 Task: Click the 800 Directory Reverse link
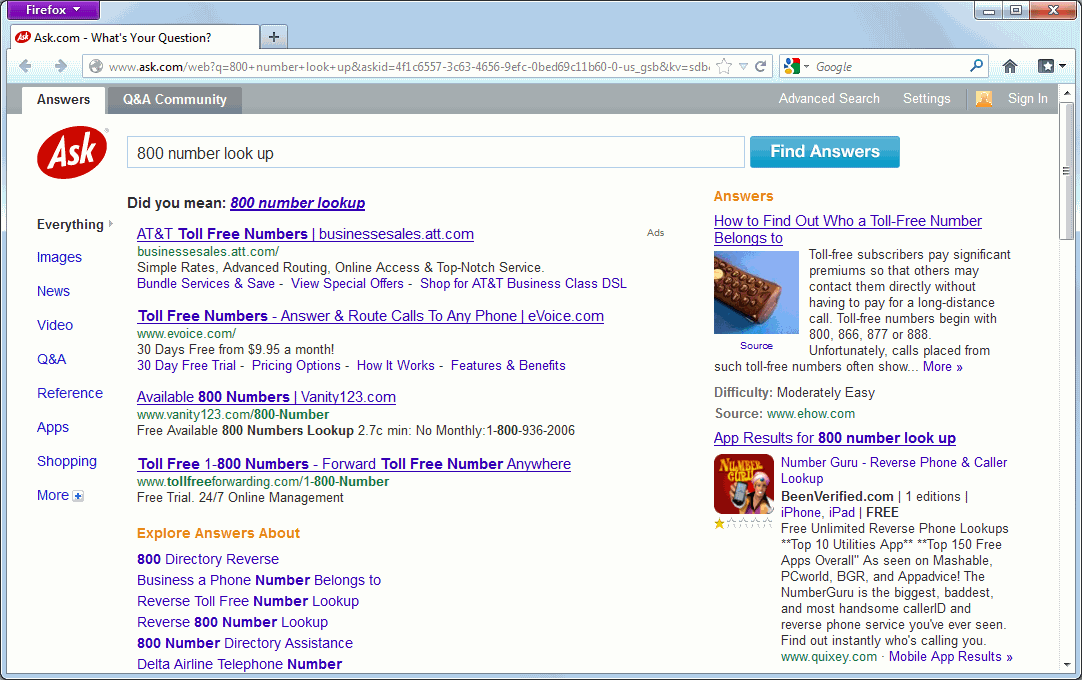click(x=208, y=559)
